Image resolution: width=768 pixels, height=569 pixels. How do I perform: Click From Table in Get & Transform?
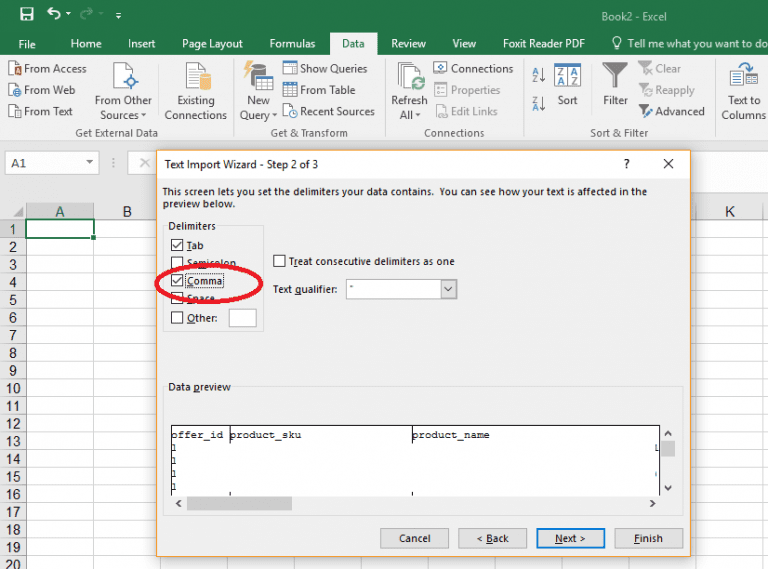point(319,90)
